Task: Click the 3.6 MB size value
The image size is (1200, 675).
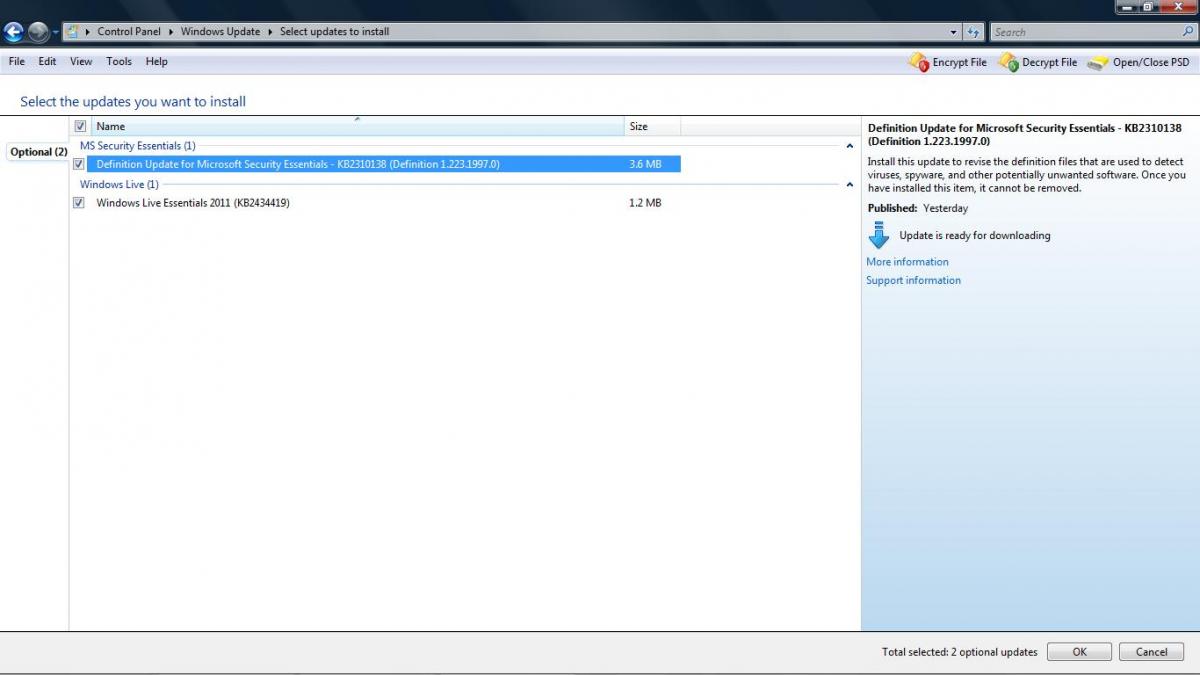Action: coord(645,164)
